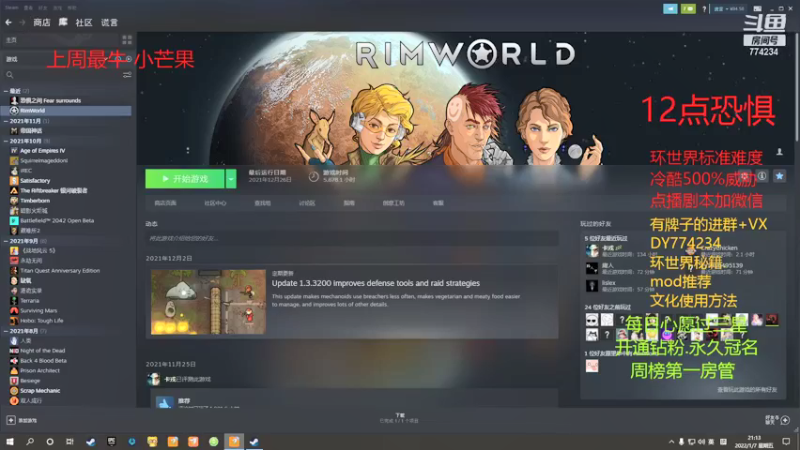800x450 pixels.
Task: Click the blue announcement icon in the top bar
Action: [670, 9]
